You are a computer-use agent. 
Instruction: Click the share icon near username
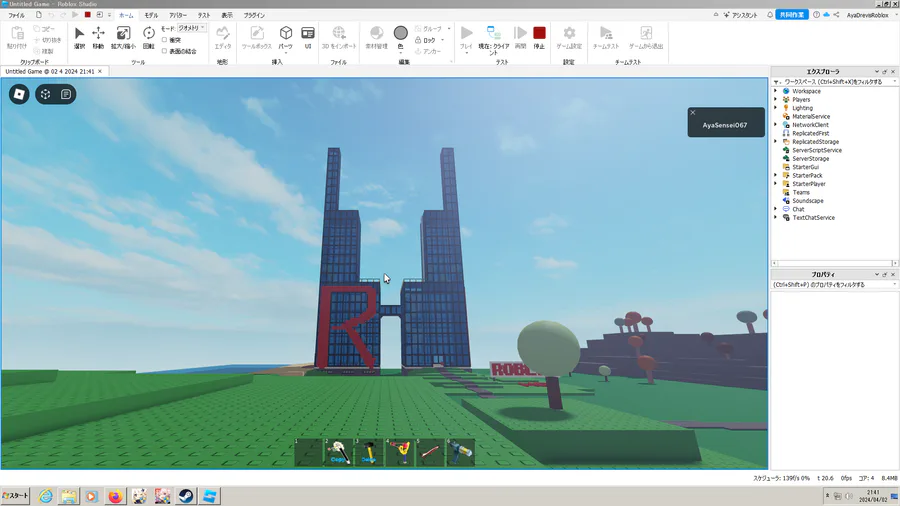tap(836, 15)
